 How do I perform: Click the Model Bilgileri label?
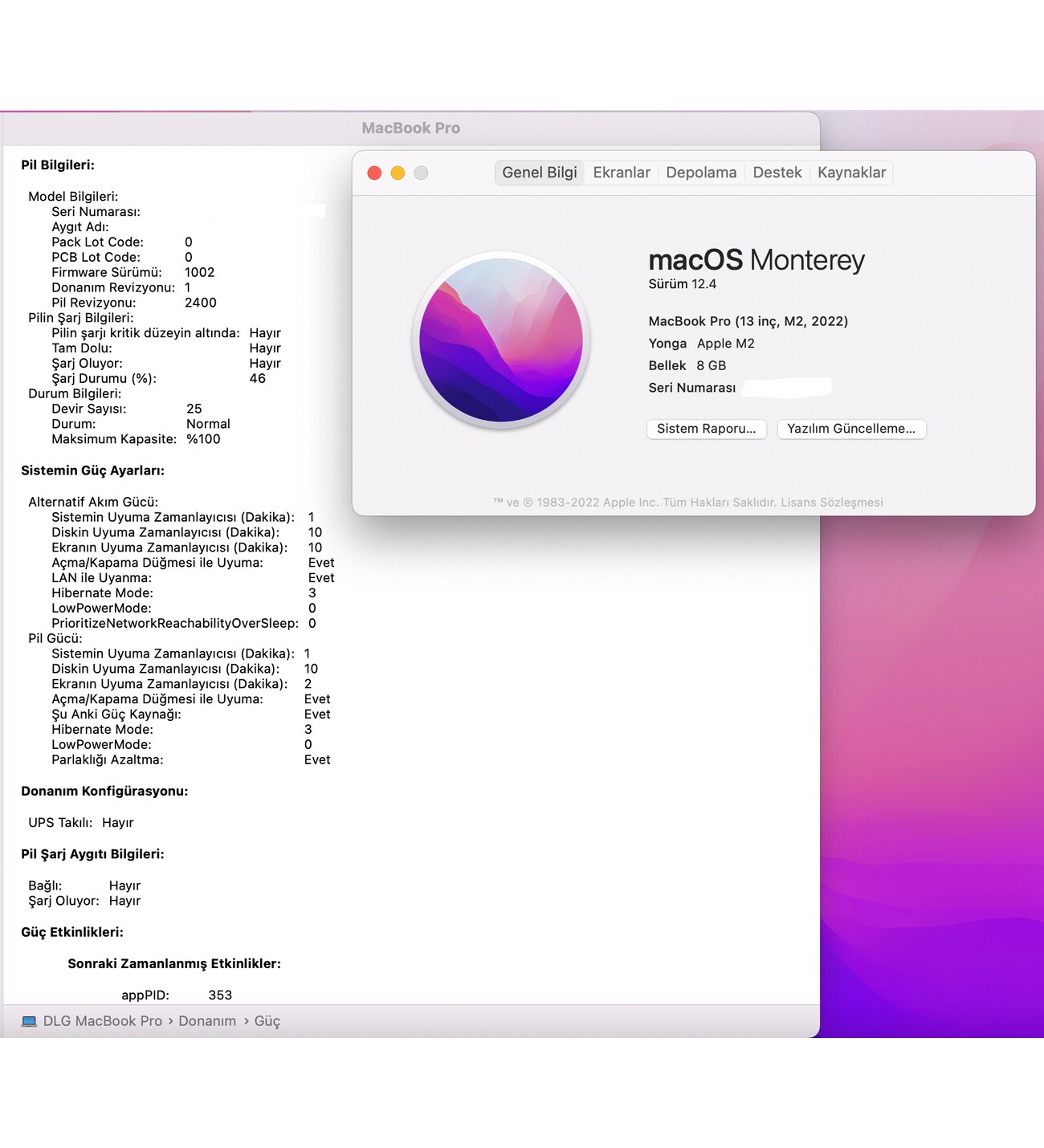tap(73, 197)
